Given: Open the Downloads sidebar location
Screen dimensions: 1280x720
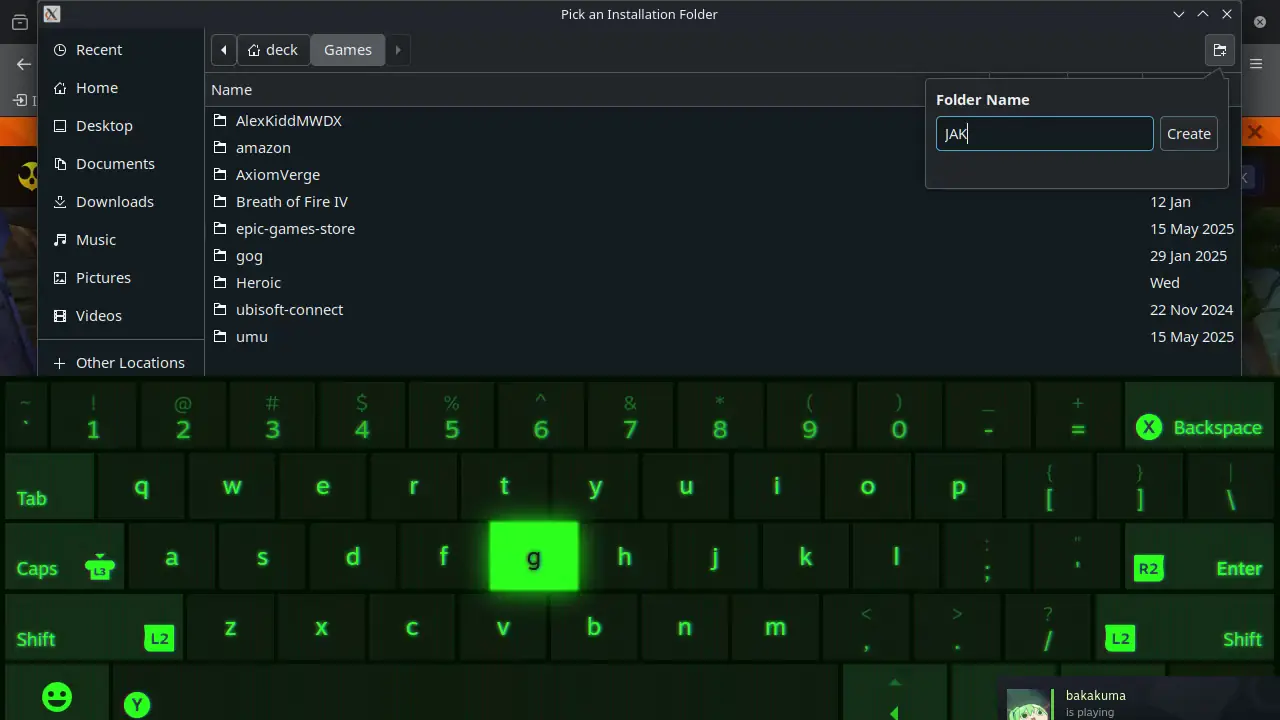Looking at the screenshot, I should click(x=114, y=202).
